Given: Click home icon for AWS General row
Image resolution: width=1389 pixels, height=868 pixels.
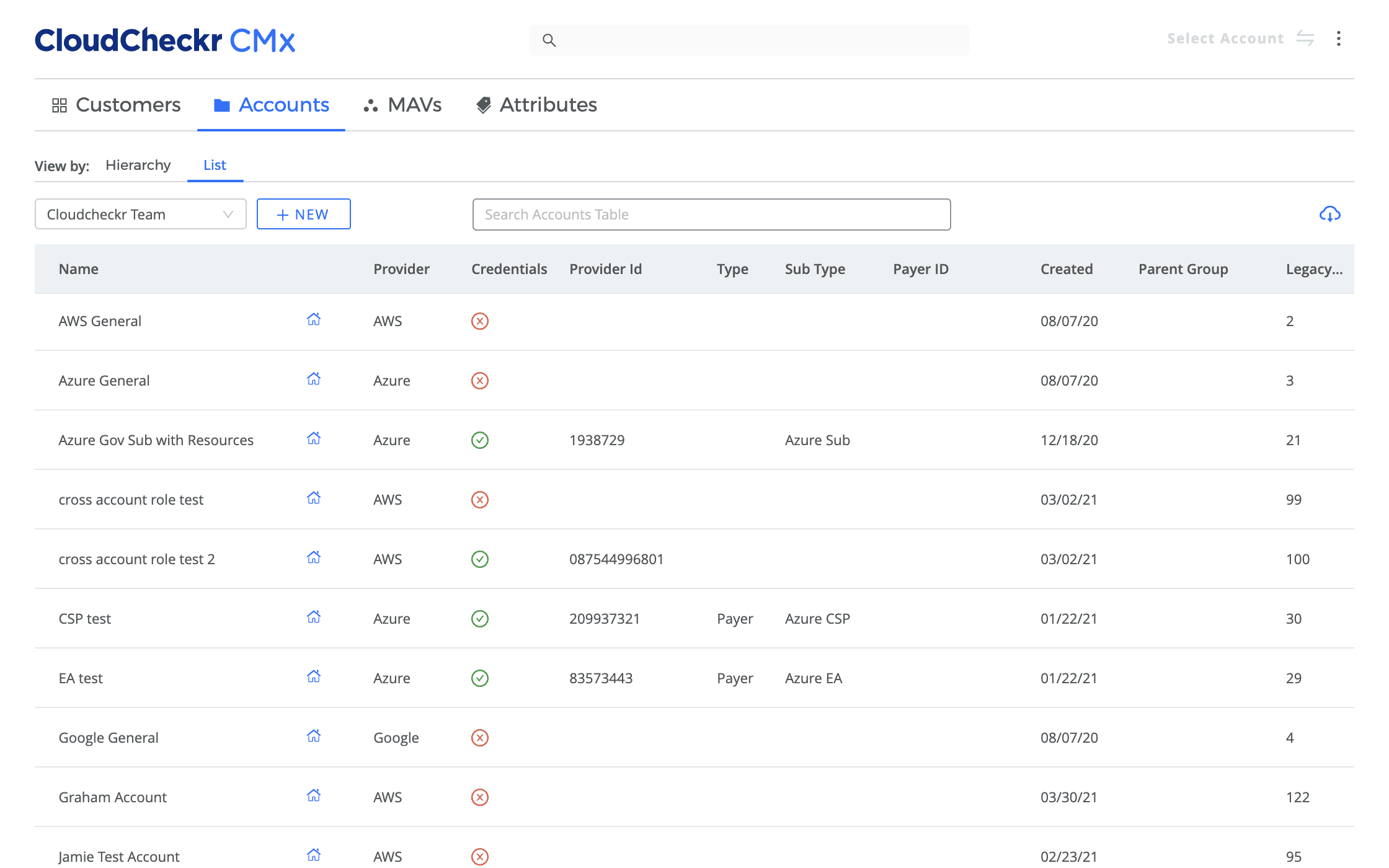Looking at the screenshot, I should coord(314,319).
